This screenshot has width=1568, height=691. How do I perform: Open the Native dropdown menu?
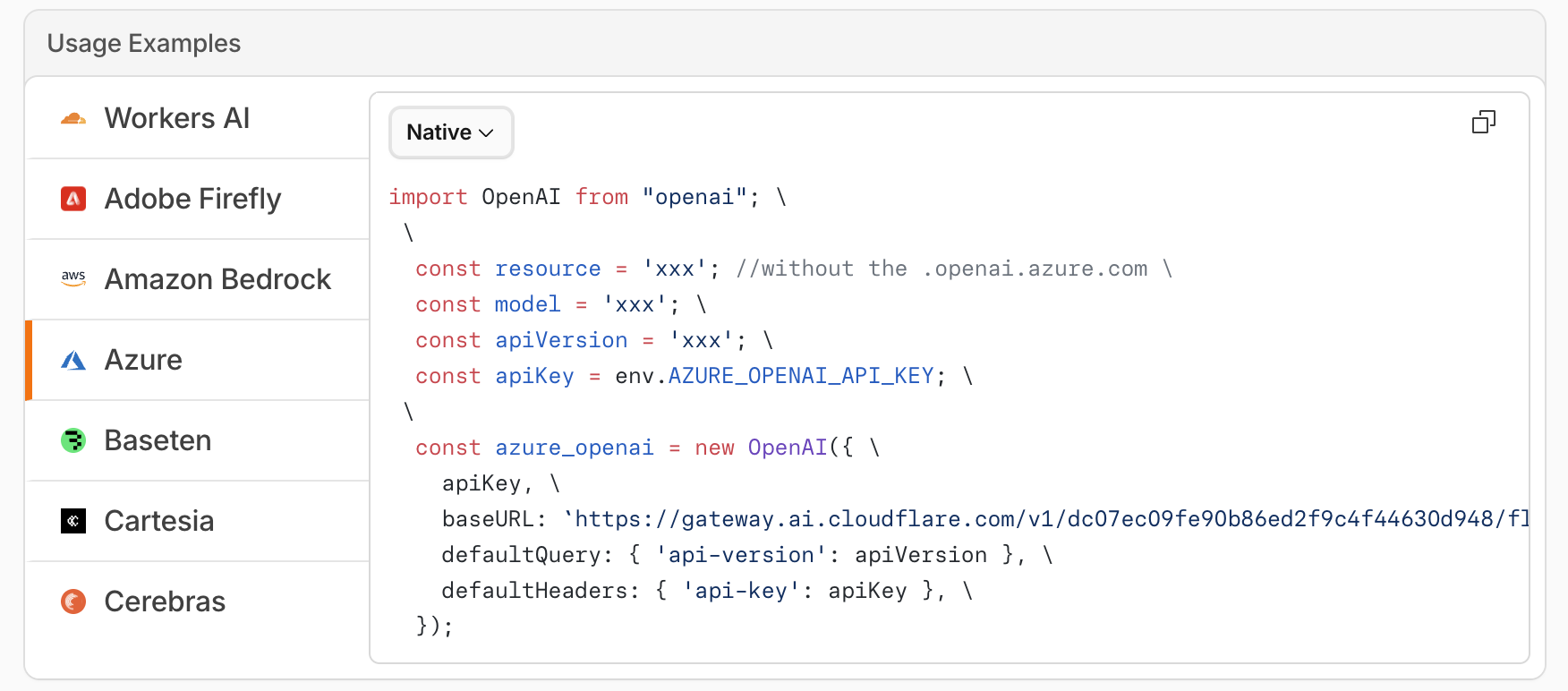[440, 132]
